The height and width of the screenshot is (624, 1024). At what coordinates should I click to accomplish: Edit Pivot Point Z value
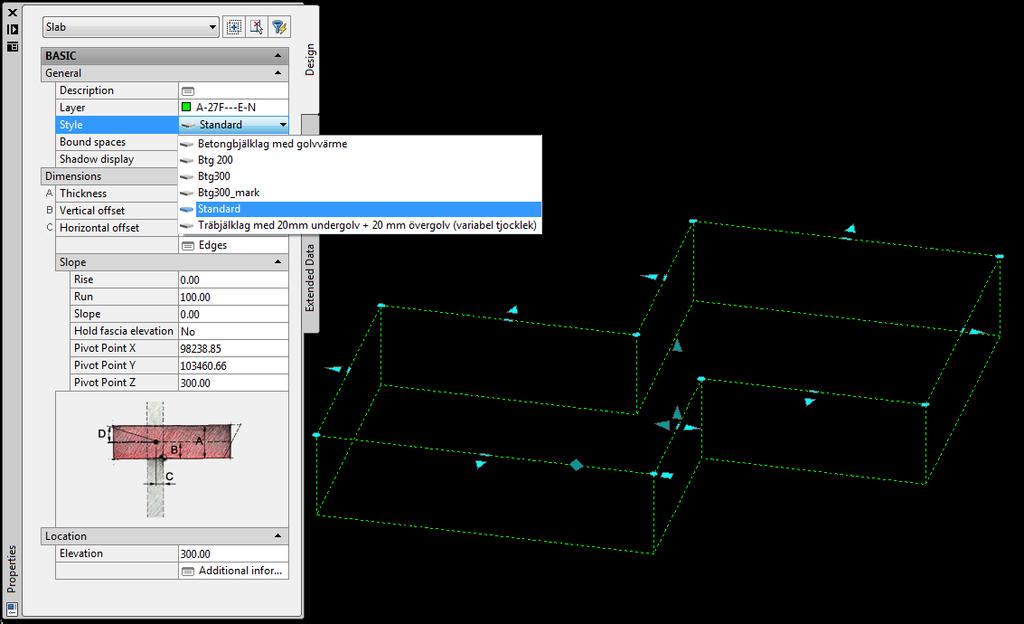(233, 382)
